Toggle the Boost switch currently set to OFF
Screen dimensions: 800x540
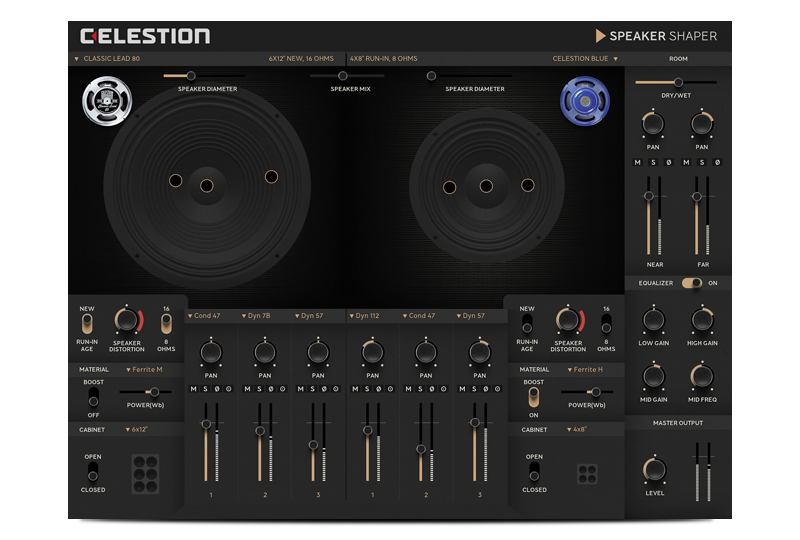(93, 397)
